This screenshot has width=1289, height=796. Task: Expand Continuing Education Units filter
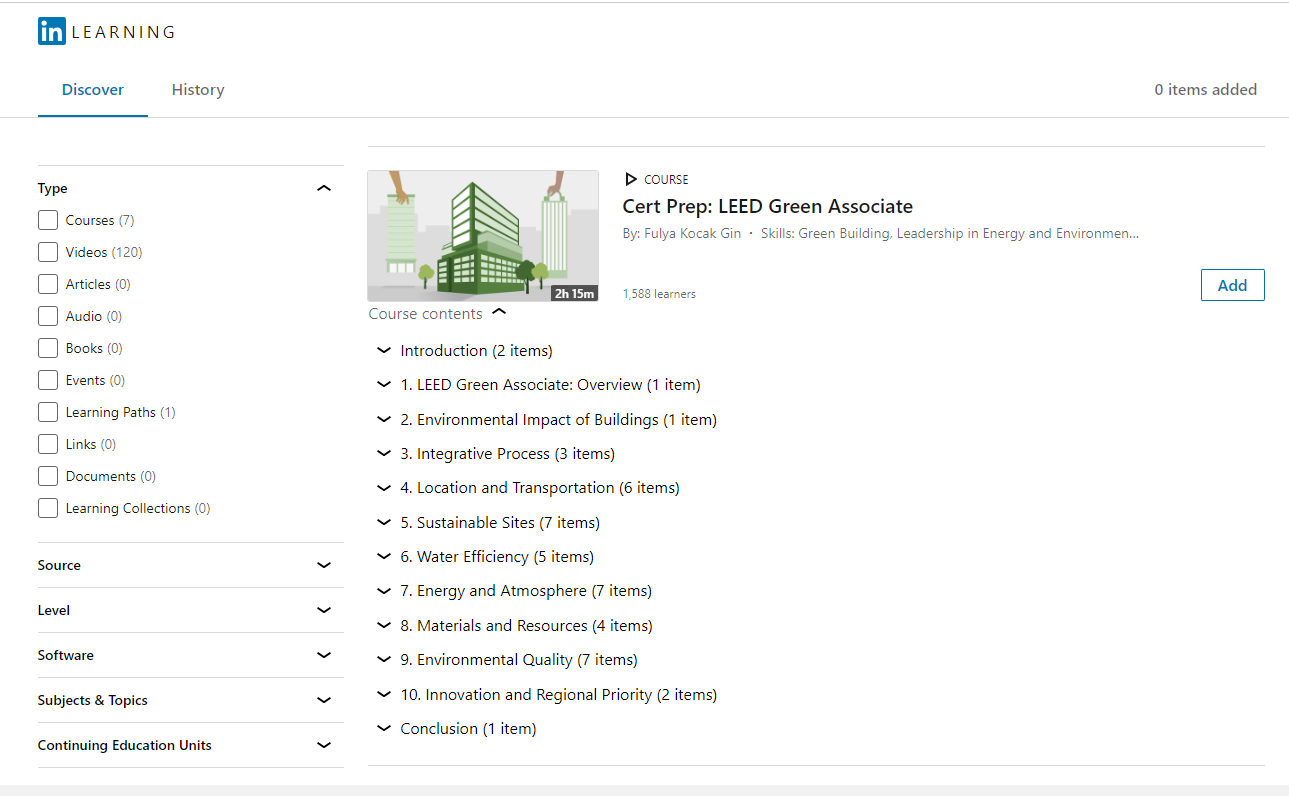pyautogui.click(x=323, y=745)
